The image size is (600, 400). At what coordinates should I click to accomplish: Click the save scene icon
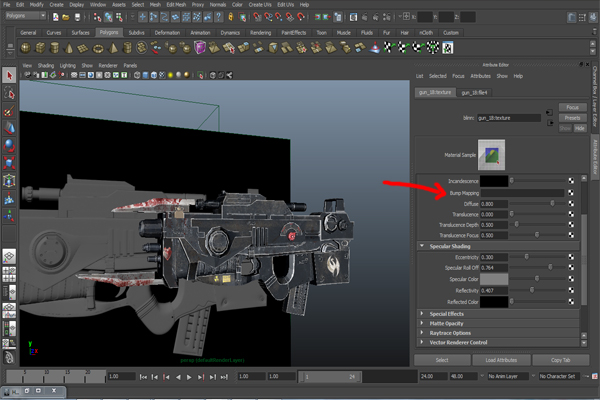pyautogui.click(x=77, y=17)
